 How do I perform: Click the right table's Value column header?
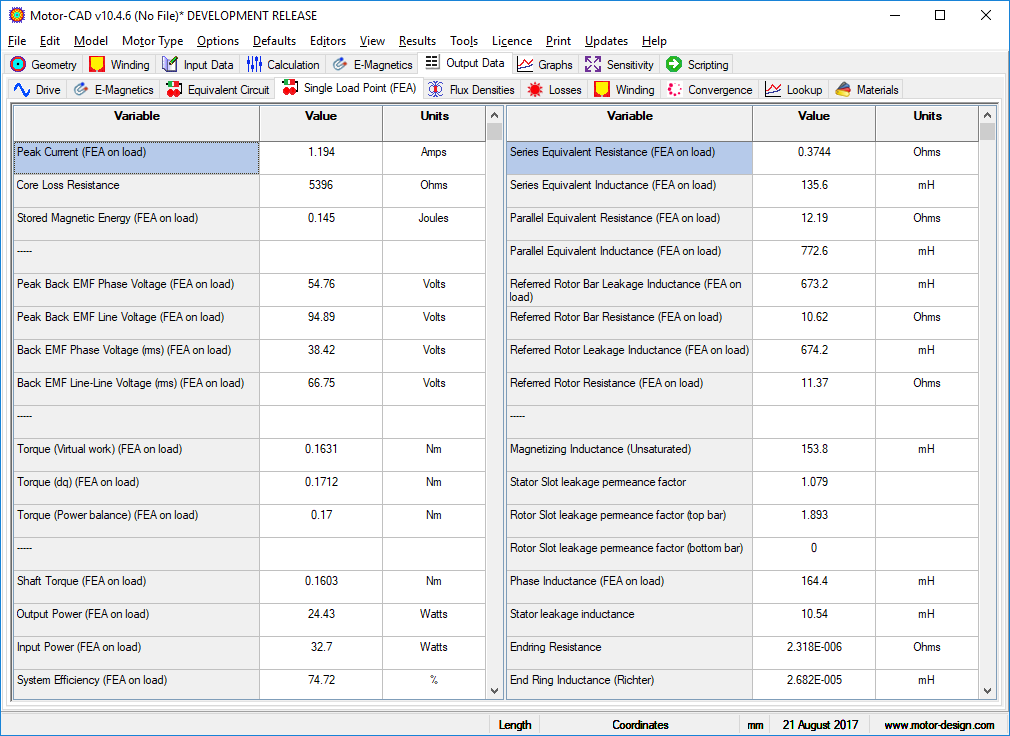click(x=814, y=123)
